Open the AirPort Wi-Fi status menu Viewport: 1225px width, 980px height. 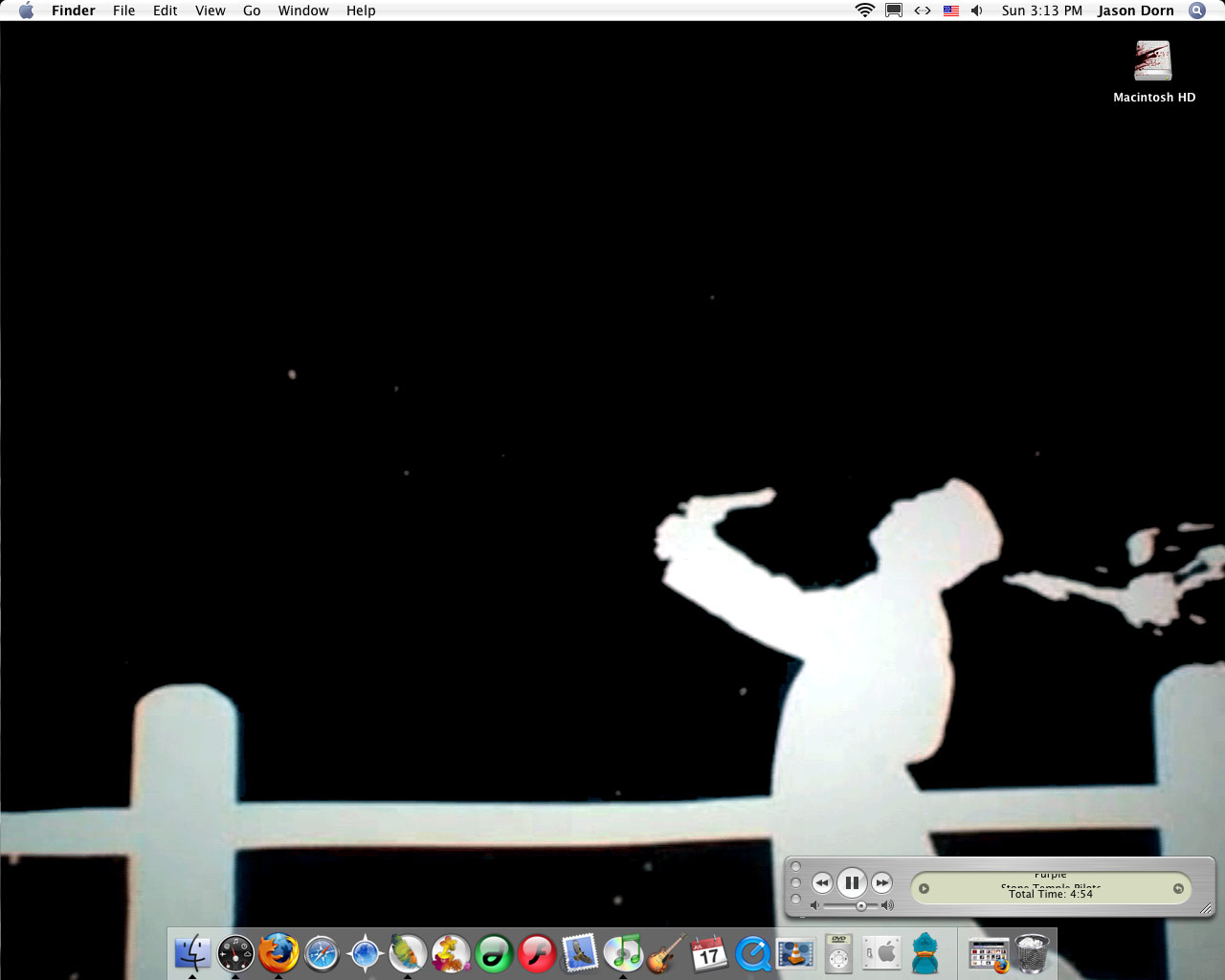coord(865,11)
